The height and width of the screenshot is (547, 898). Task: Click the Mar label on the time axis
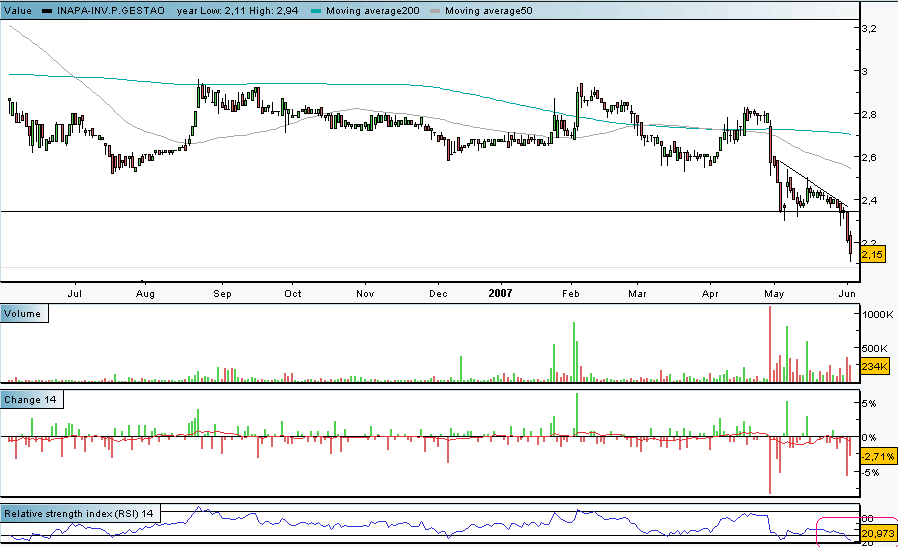pos(637,293)
